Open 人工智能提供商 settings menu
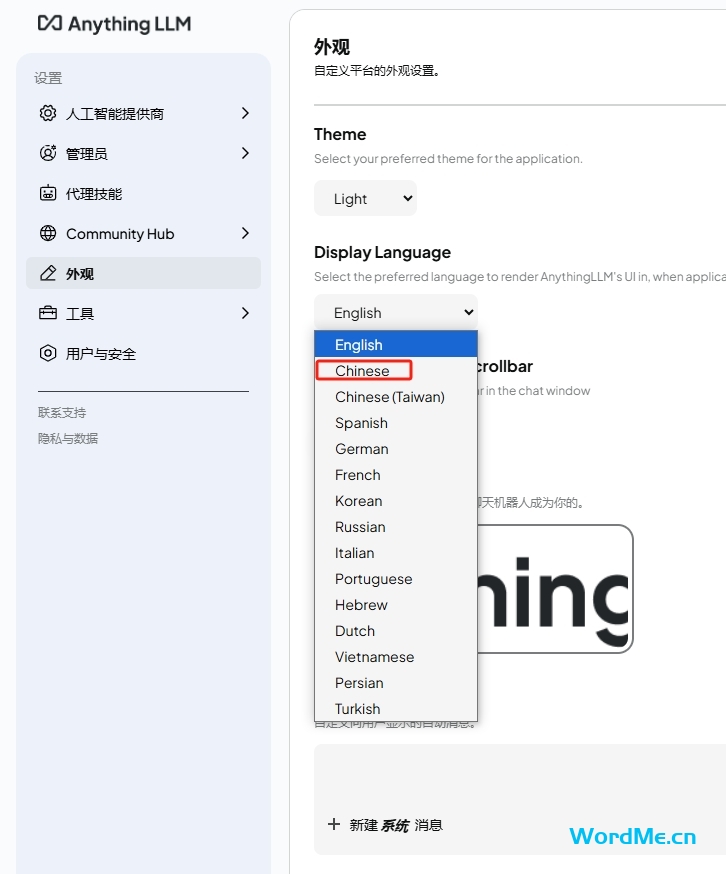Screen dimensions: 726x874 coord(143,113)
